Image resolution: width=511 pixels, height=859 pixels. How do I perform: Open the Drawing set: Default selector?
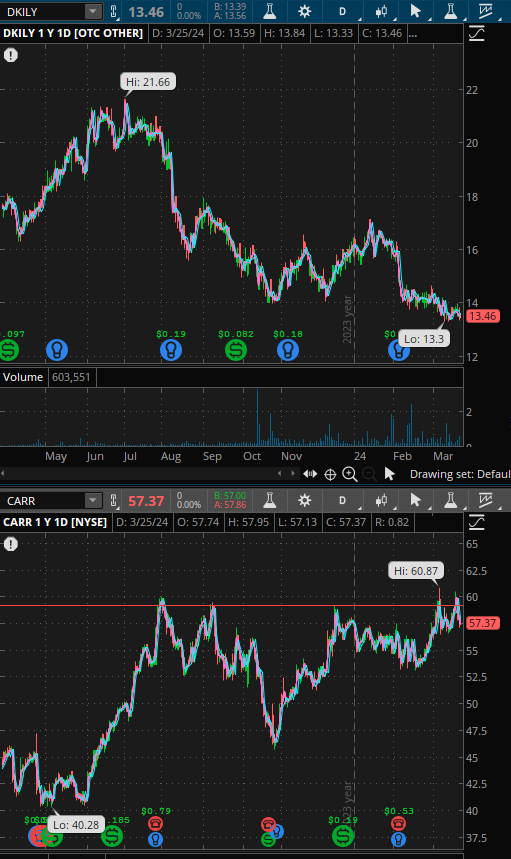(x=460, y=474)
